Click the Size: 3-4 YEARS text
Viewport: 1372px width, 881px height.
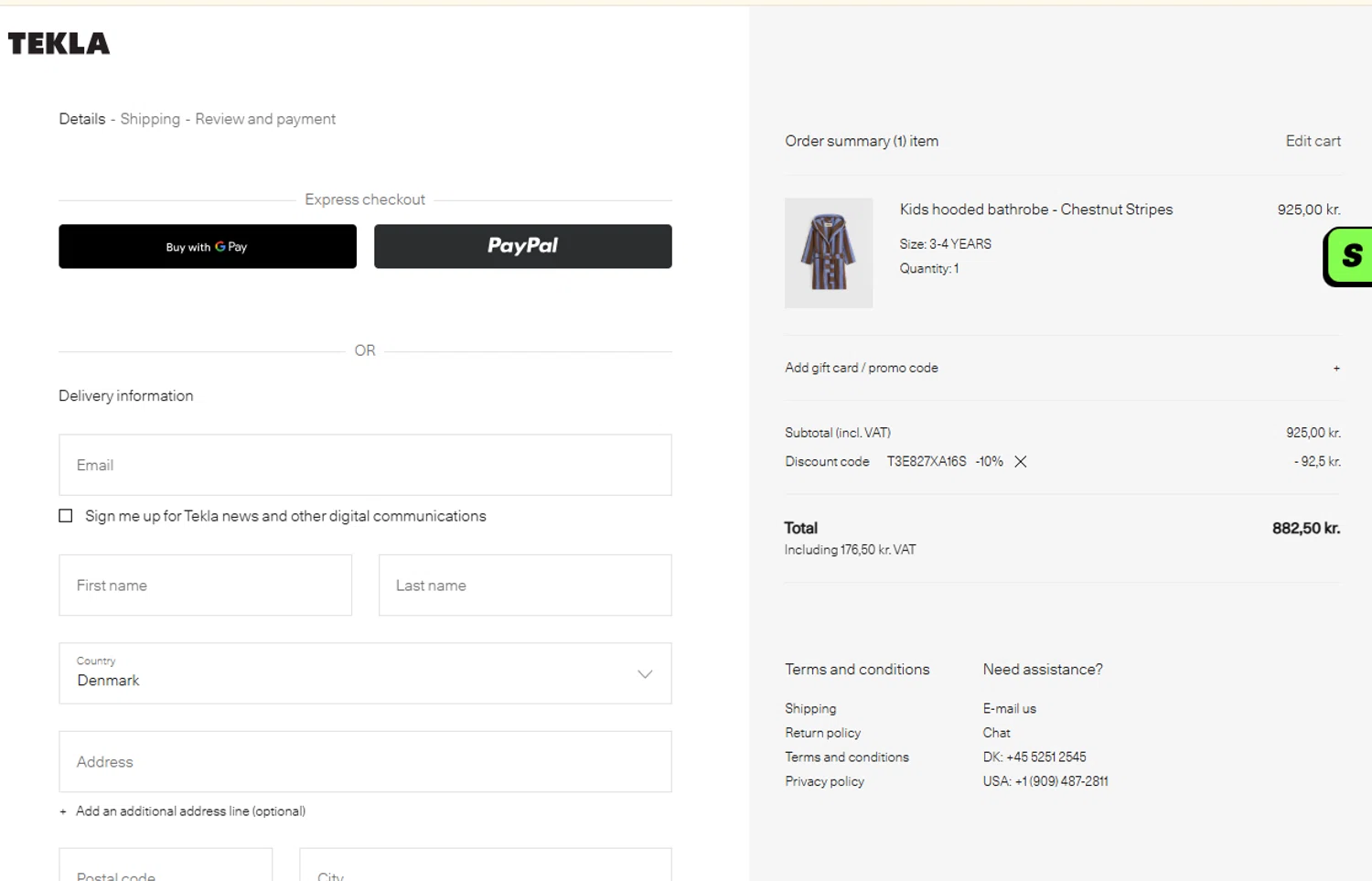click(x=945, y=244)
